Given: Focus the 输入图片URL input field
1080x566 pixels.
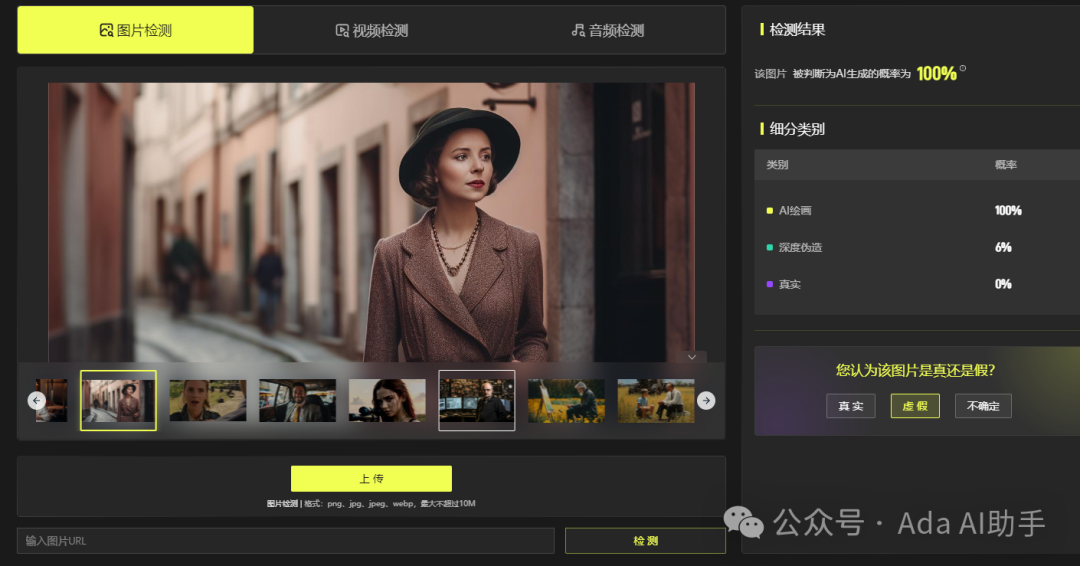Looking at the screenshot, I should point(285,541).
